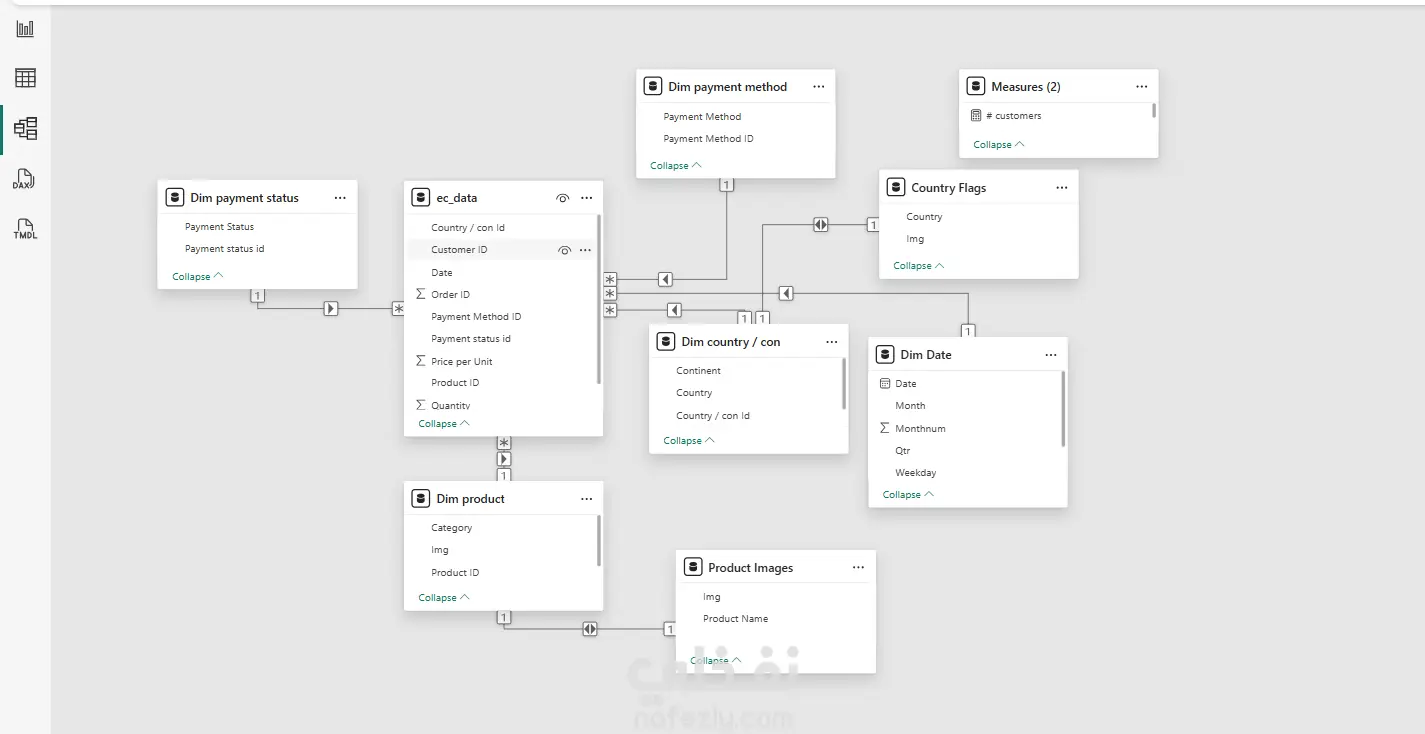The height and width of the screenshot is (734, 1425).
Task: Click more options on Measures table
Action: tap(1142, 87)
